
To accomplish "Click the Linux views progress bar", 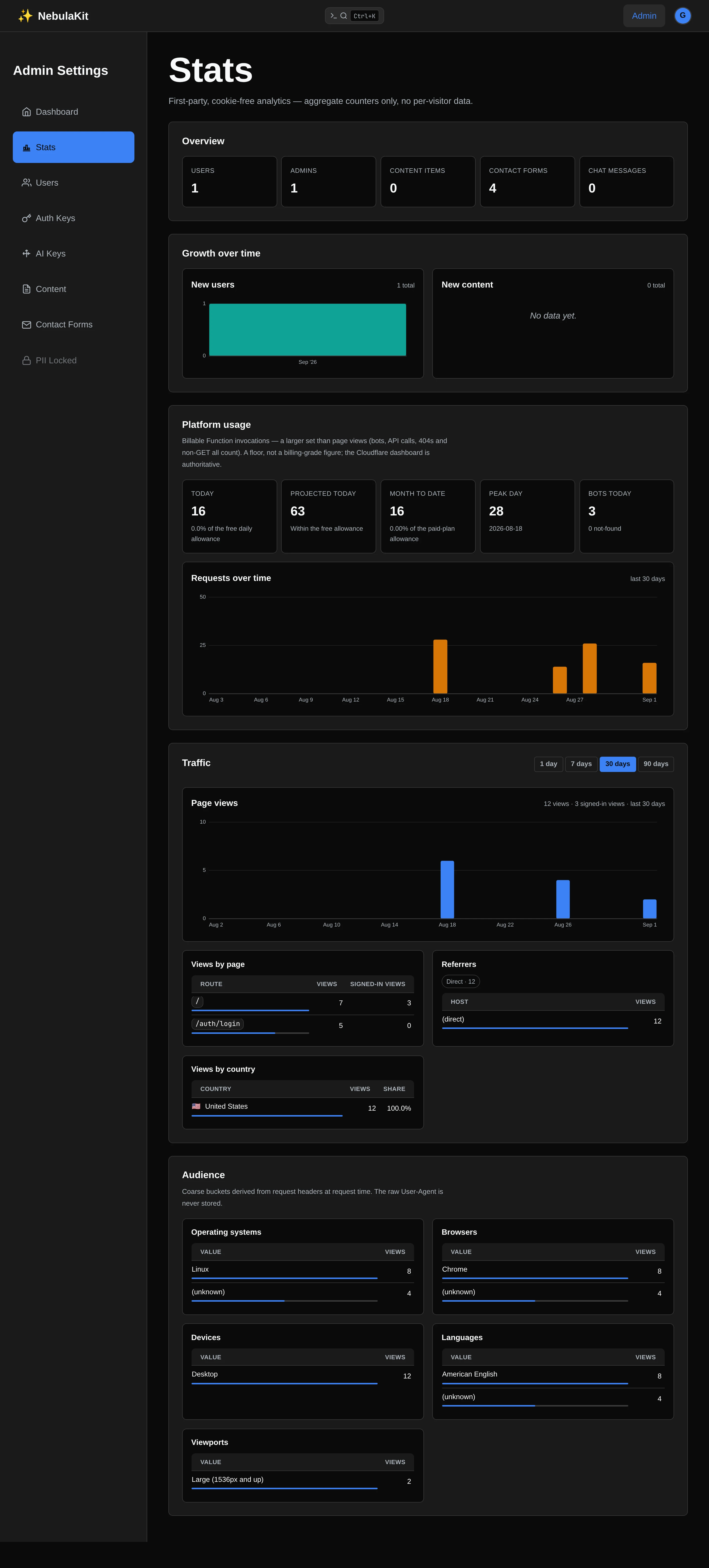I will click(x=284, y=1278).
